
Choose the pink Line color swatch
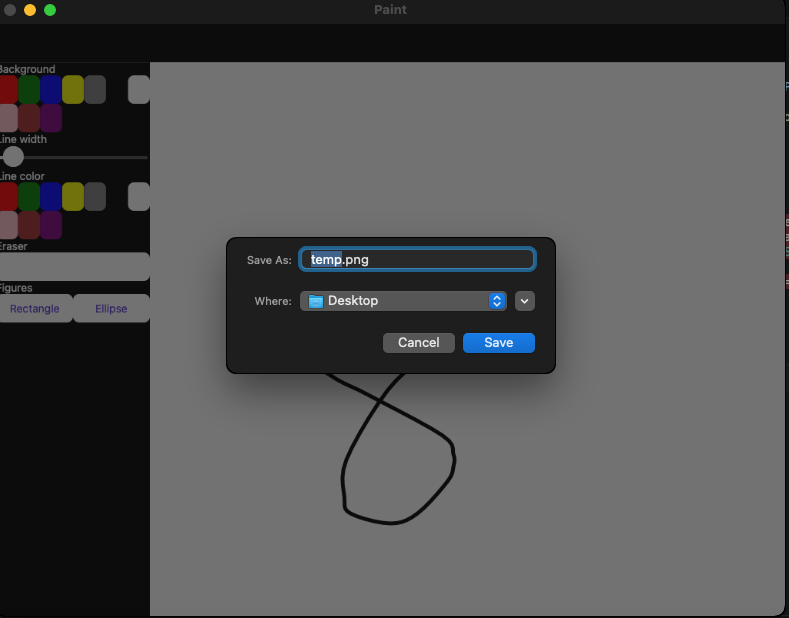point(8,225)
